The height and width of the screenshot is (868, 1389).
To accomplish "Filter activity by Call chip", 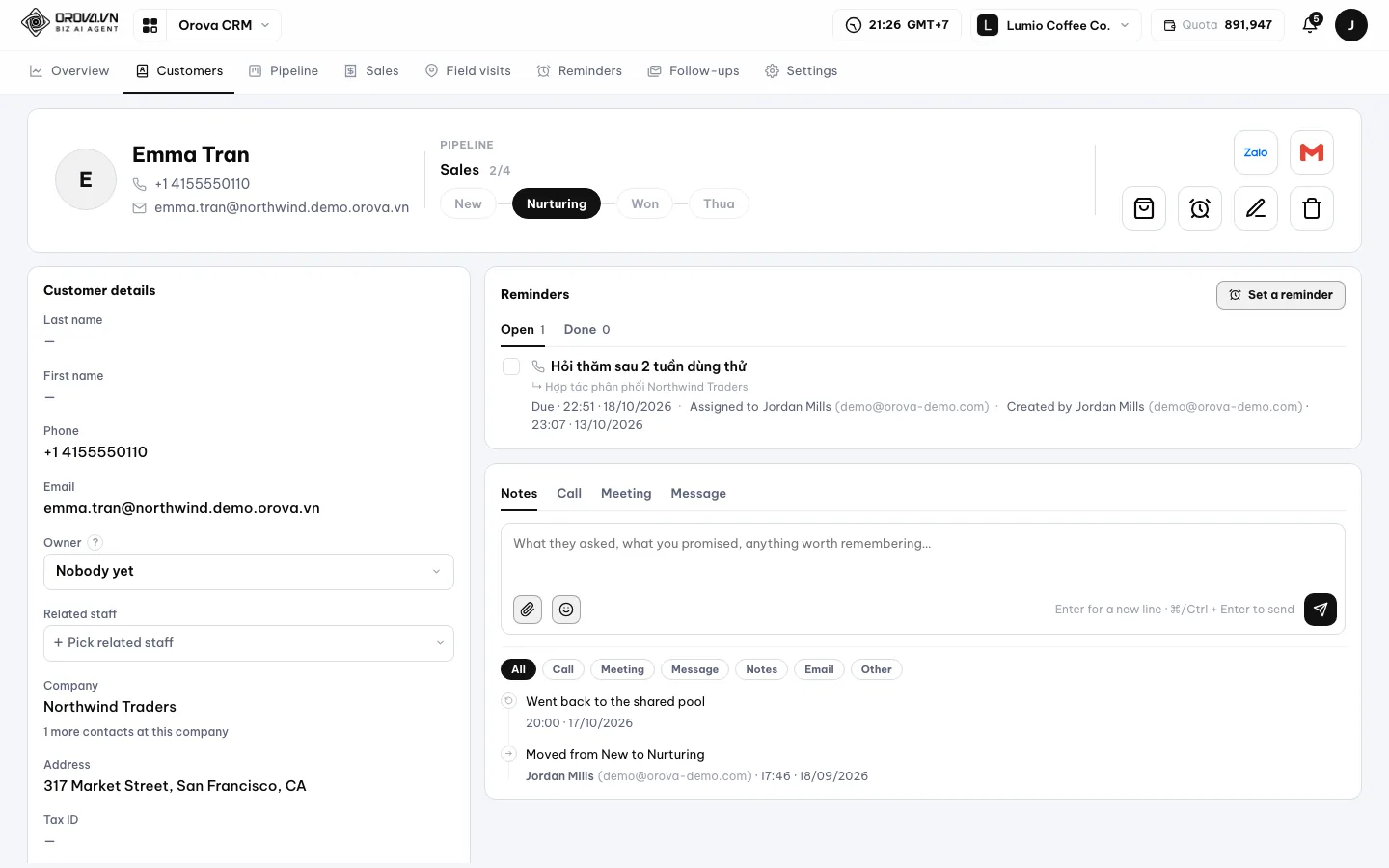I will point(563,669).
